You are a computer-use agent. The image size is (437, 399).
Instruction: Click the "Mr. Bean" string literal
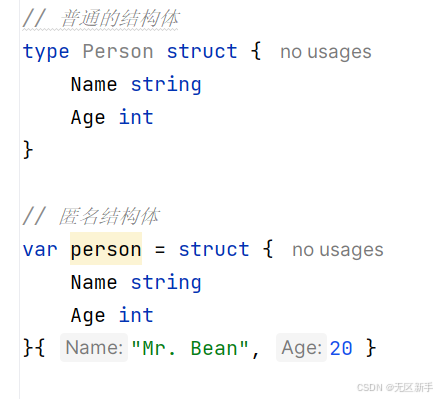click(x=190, y=349)
